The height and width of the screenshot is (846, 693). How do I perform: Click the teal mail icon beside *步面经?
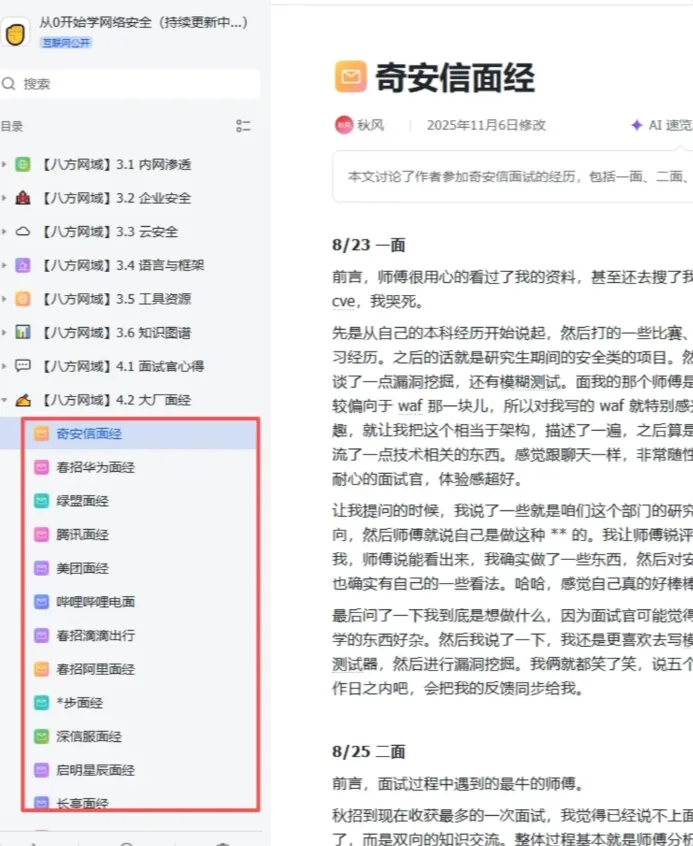coord(42,702)
